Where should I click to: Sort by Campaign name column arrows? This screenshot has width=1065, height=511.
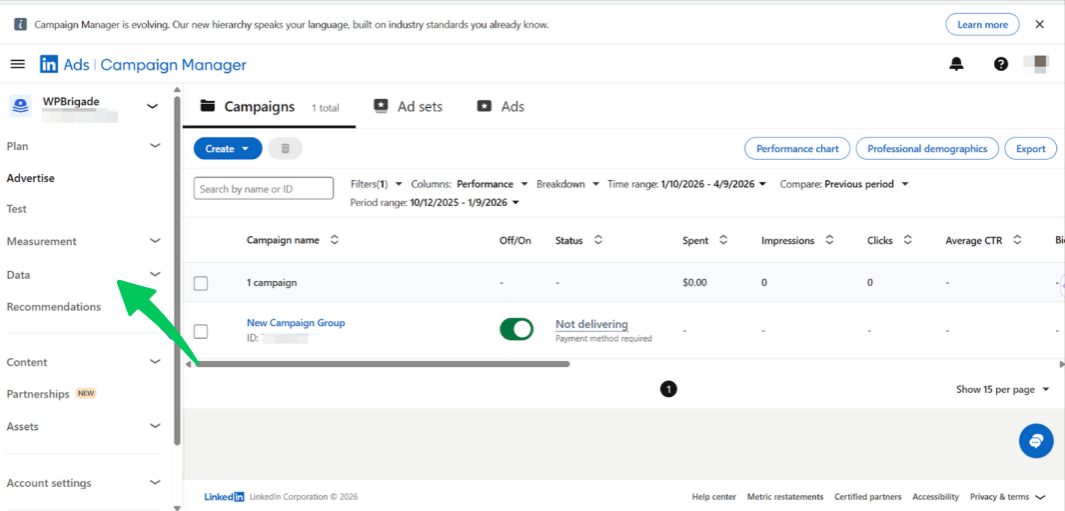click(x=333, y=240)
